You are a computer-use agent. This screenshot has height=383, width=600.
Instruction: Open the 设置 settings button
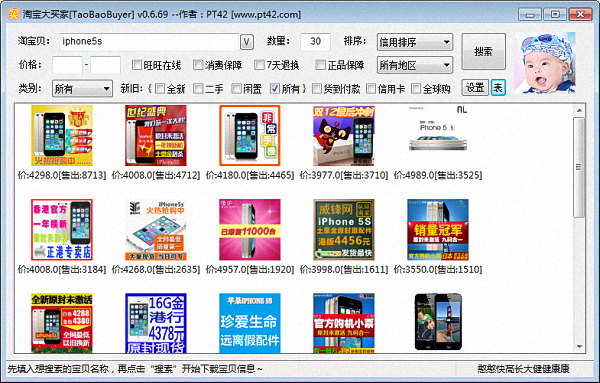(475, 88)
